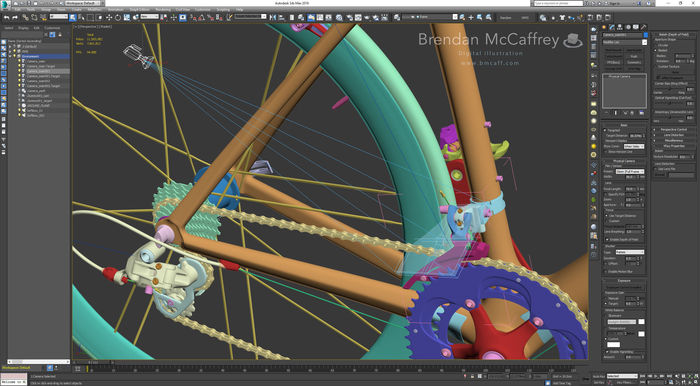Open the Scripting menu
Image resolution: width=700 pixels, height=386 pixels.
point(223,9)
